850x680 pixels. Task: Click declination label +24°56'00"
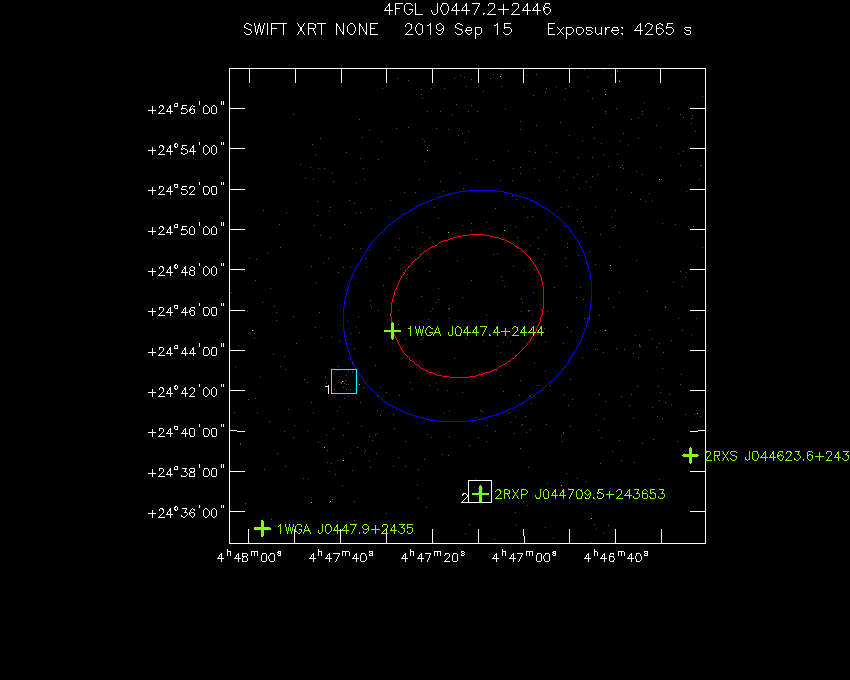pos(186,109)
